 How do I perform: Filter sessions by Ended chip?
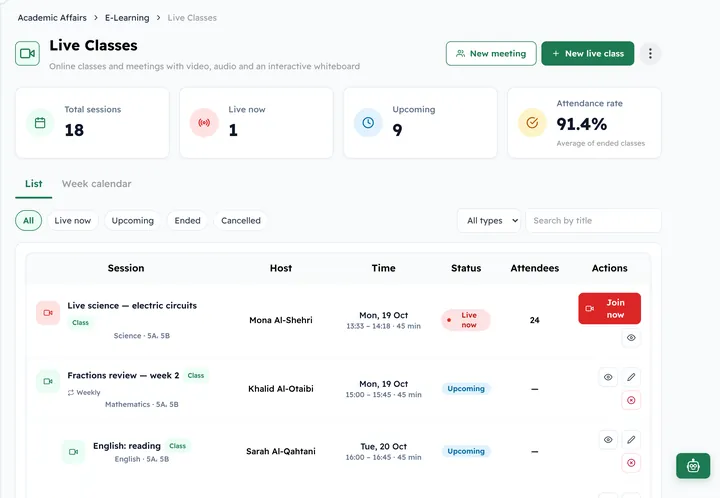pyautogui.click(x=187, y=220)
